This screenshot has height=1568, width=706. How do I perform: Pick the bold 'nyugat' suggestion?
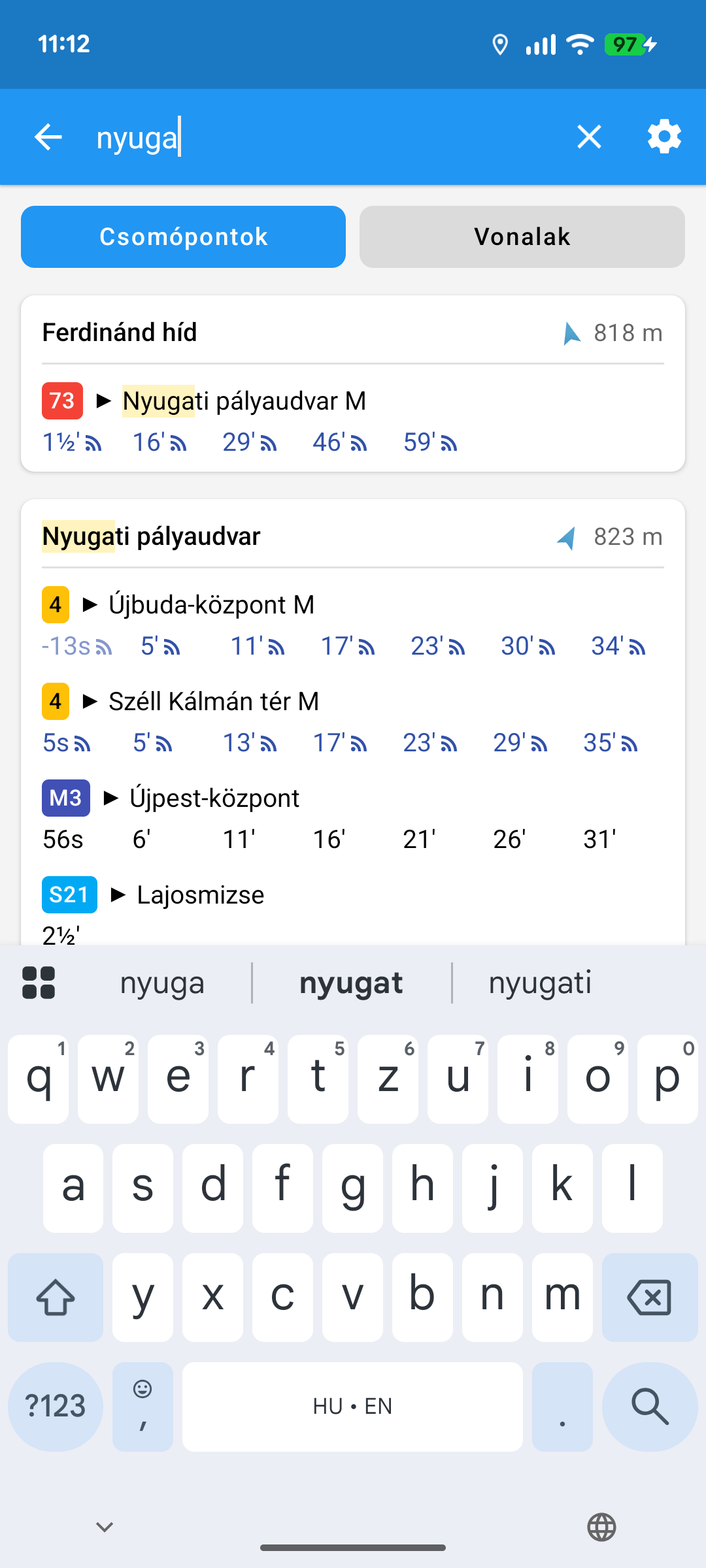pyautogui.click(x=351, y=983)
